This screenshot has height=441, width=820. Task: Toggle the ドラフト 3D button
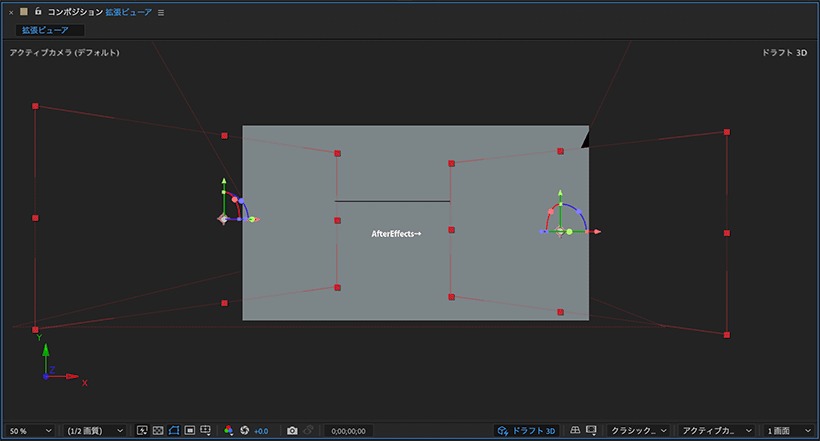(x=526, y=431)
